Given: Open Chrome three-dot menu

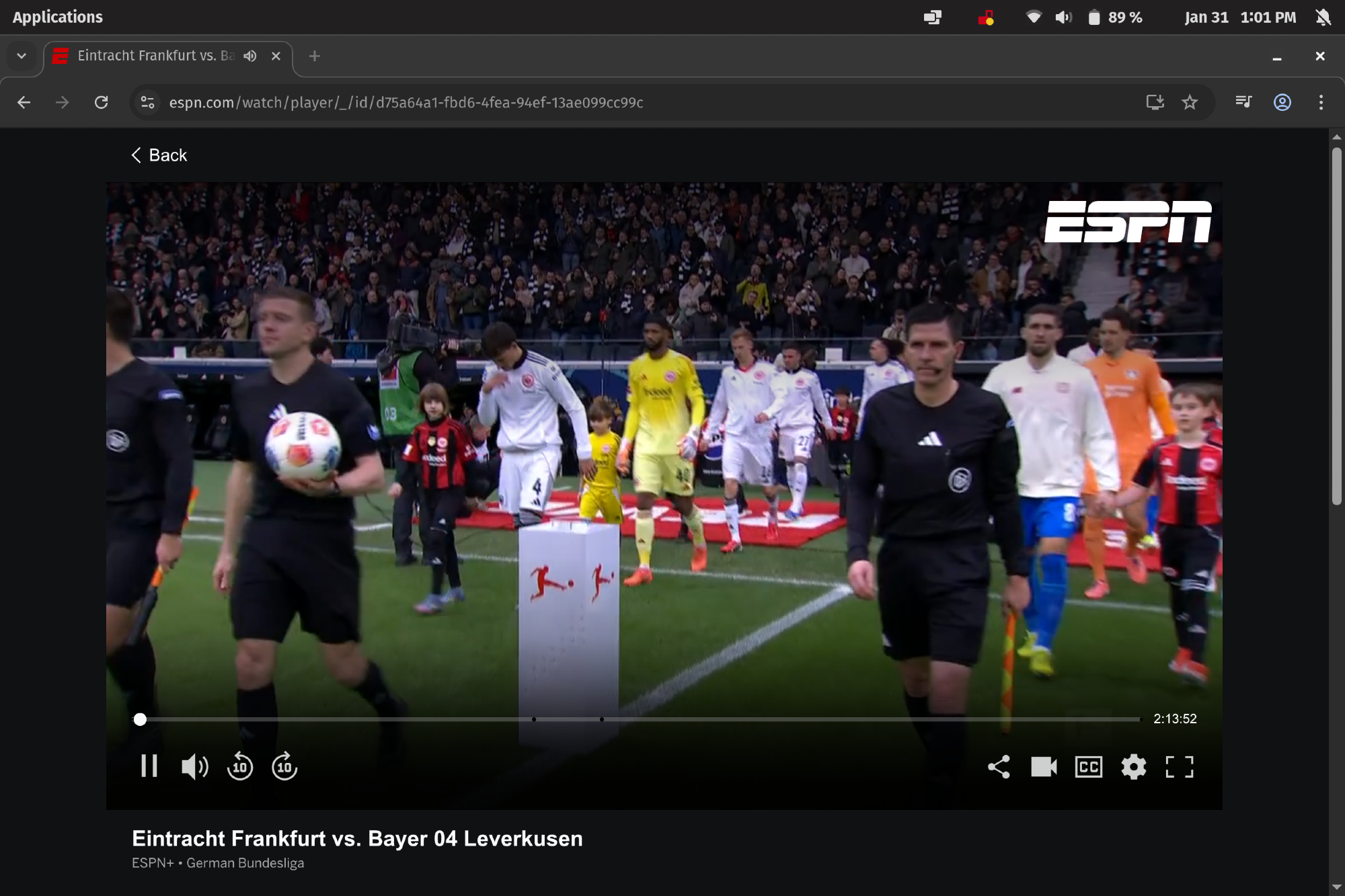Looking at the screenshot, I should (1321, 102).
